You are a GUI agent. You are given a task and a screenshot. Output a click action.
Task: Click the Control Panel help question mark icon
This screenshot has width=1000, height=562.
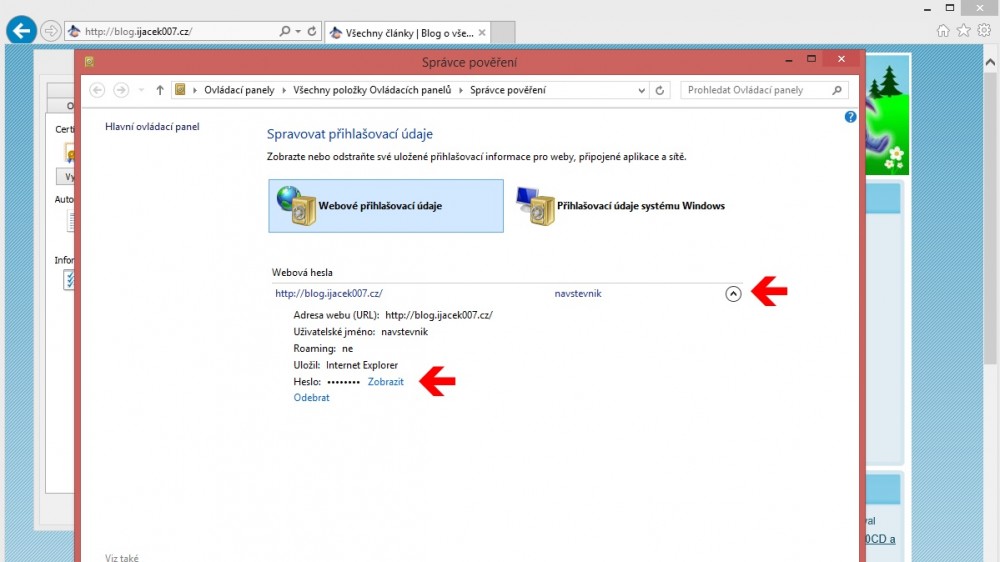point(851,116)
